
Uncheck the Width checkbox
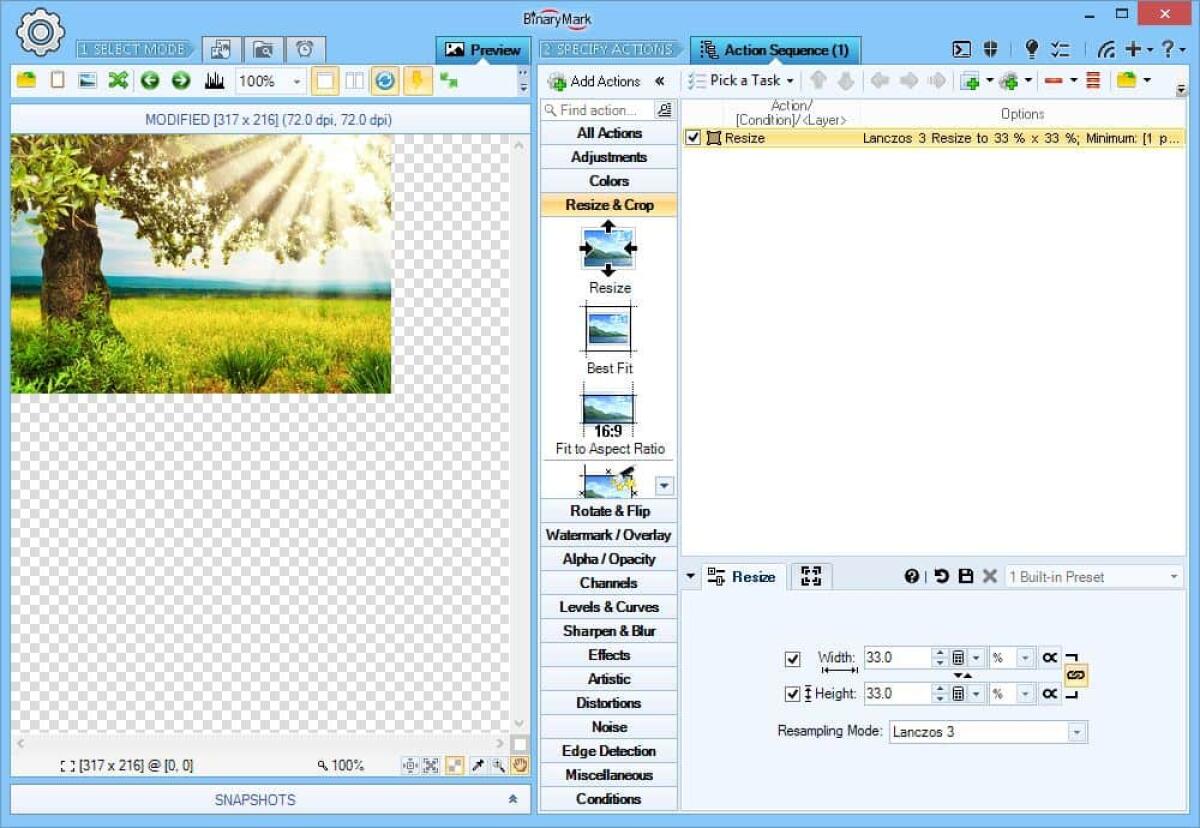coord(793,658)
